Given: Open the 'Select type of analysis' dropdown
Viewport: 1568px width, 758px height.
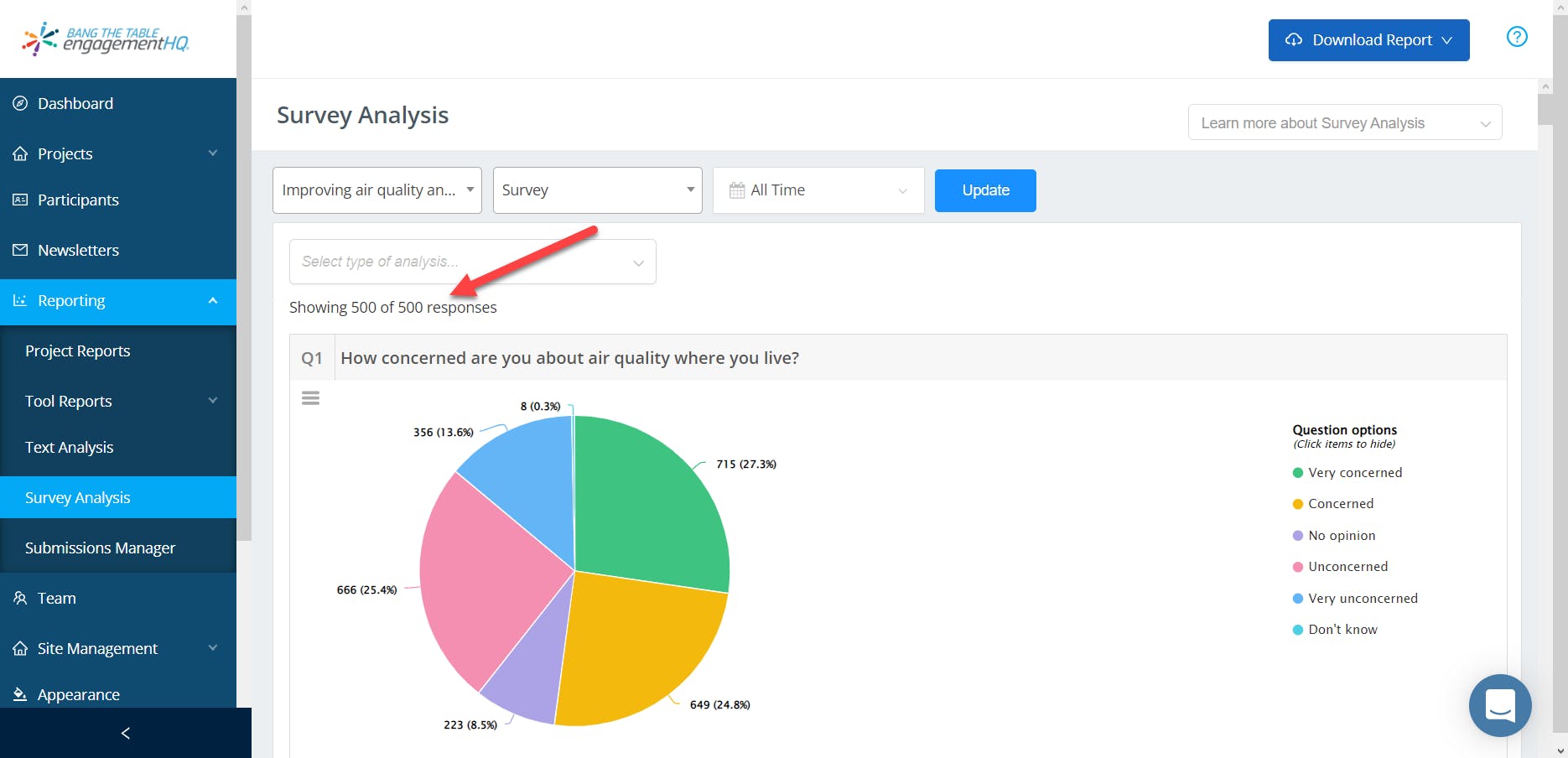Looking at the screenshot, I should [472, 262].
